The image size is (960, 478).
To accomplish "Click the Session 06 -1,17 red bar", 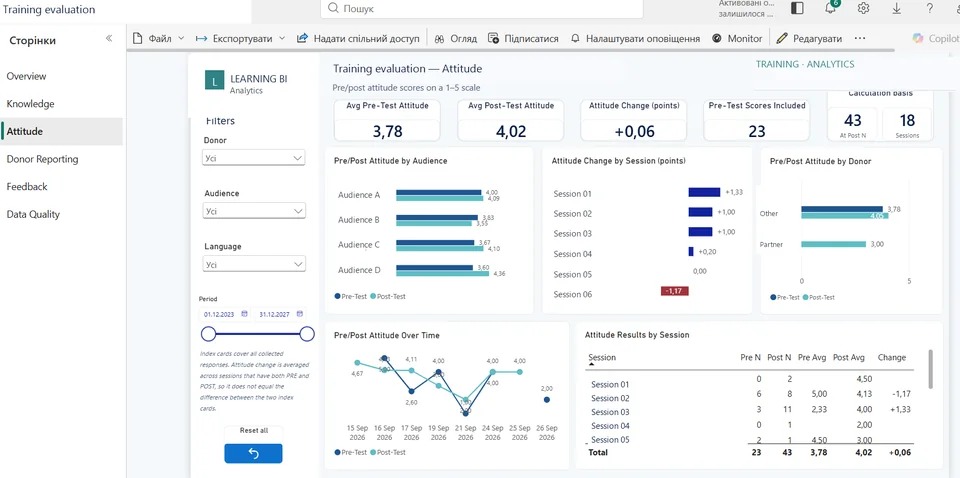I will tap(675, 291).
